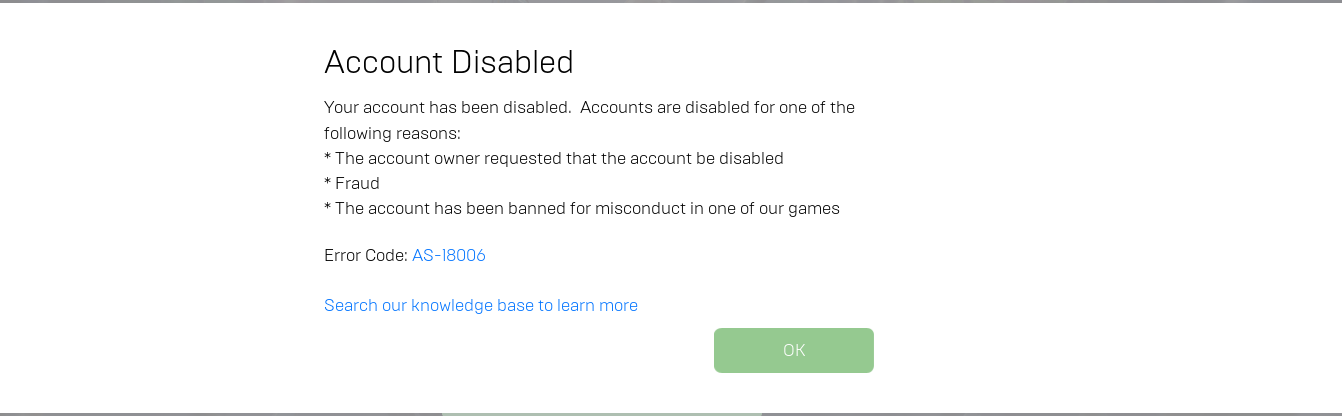1342x416 pixels.
Task: Select the account owner requested bullet line
Action: tap(553, 158)
